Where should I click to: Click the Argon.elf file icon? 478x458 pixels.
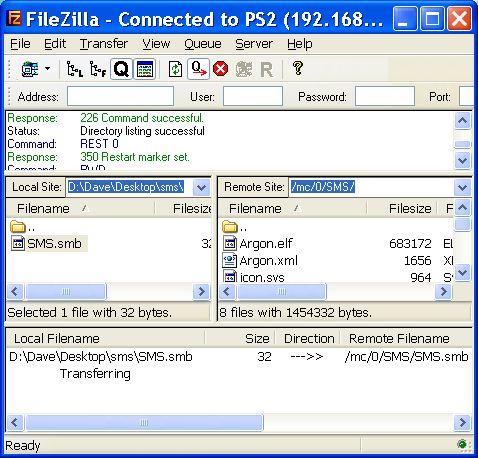pos(230,243)
